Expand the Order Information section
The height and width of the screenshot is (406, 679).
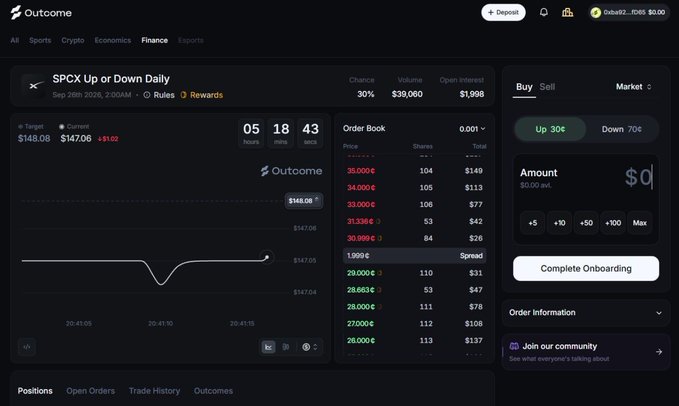(585, 313)
